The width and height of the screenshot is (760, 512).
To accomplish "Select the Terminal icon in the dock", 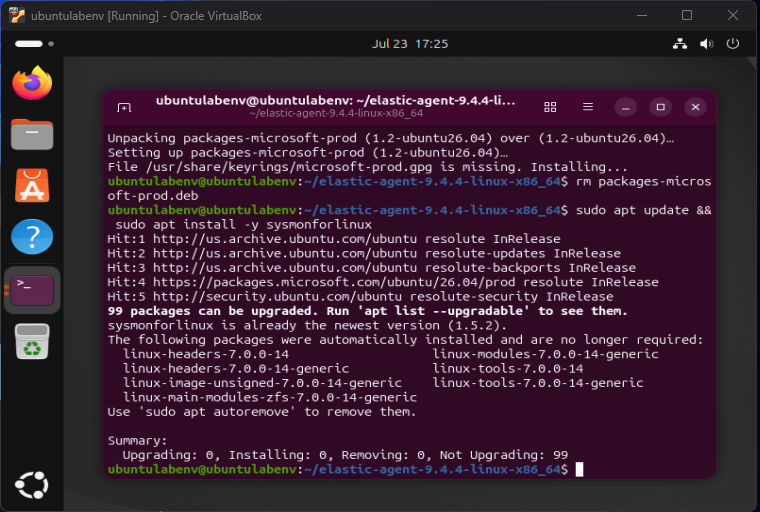I will point(32,290).
